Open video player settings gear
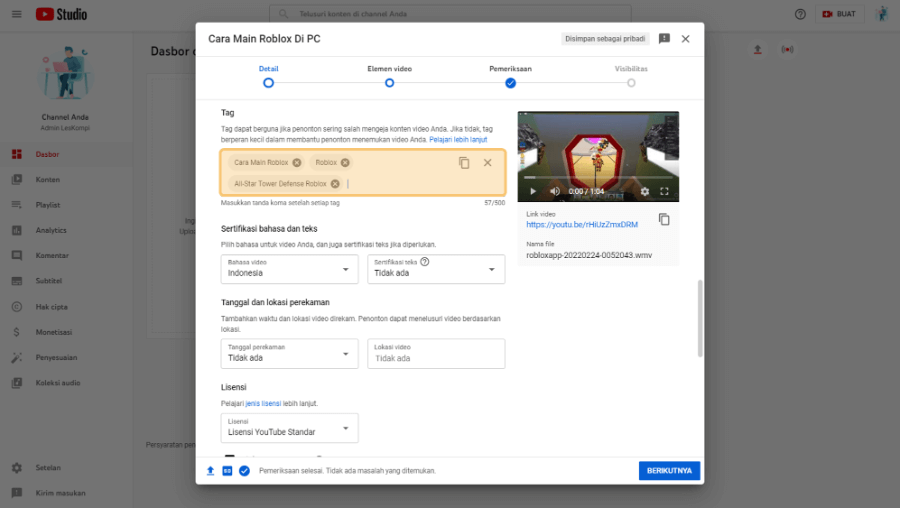Screen dimensions: 900x508 click(645, 191)
